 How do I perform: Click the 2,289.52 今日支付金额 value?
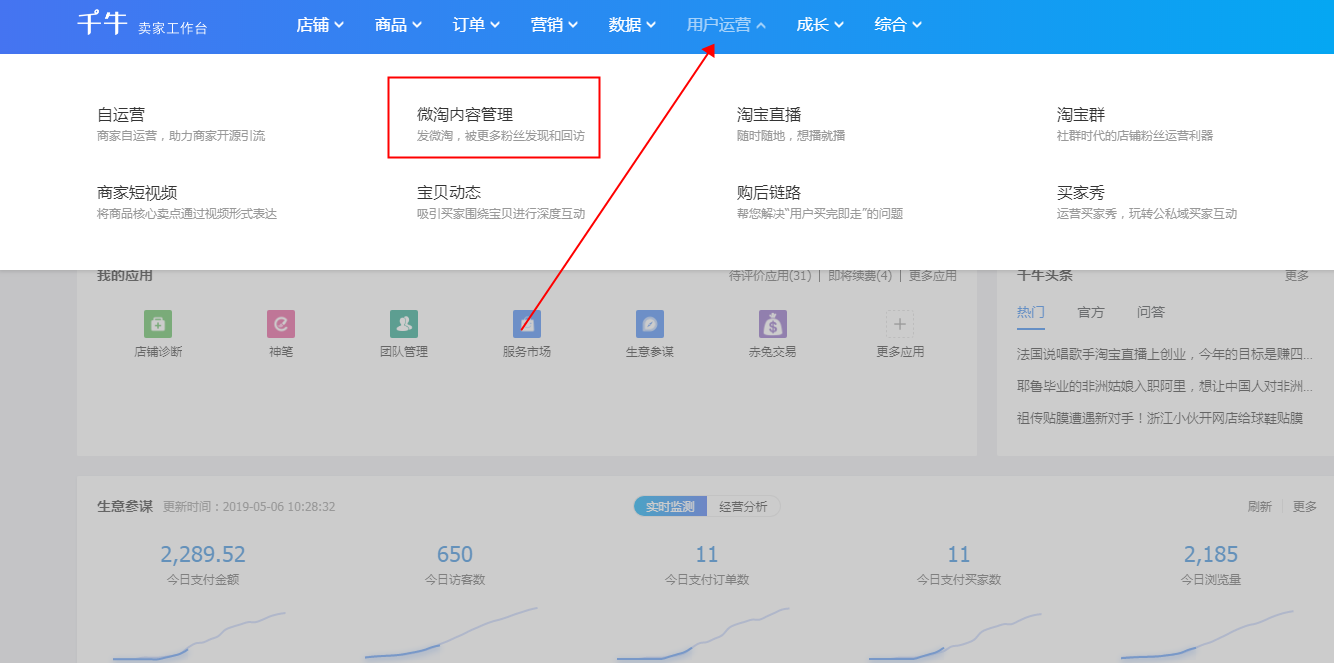point(203,554)
